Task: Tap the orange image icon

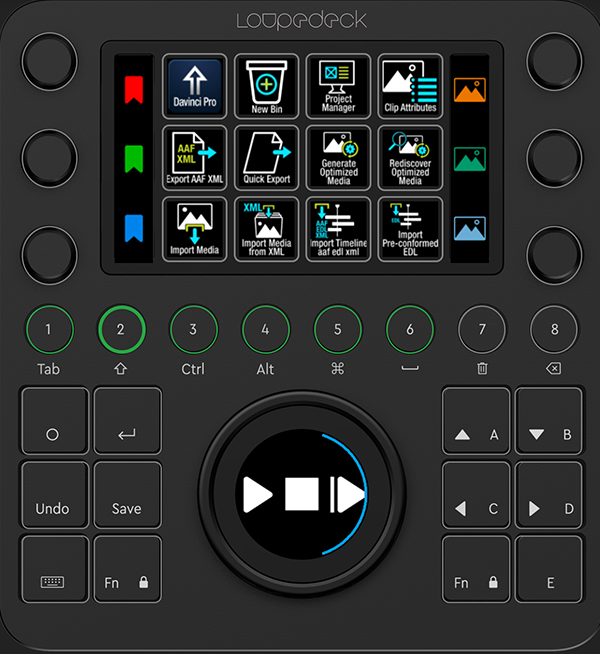Action: click(469, 90)
